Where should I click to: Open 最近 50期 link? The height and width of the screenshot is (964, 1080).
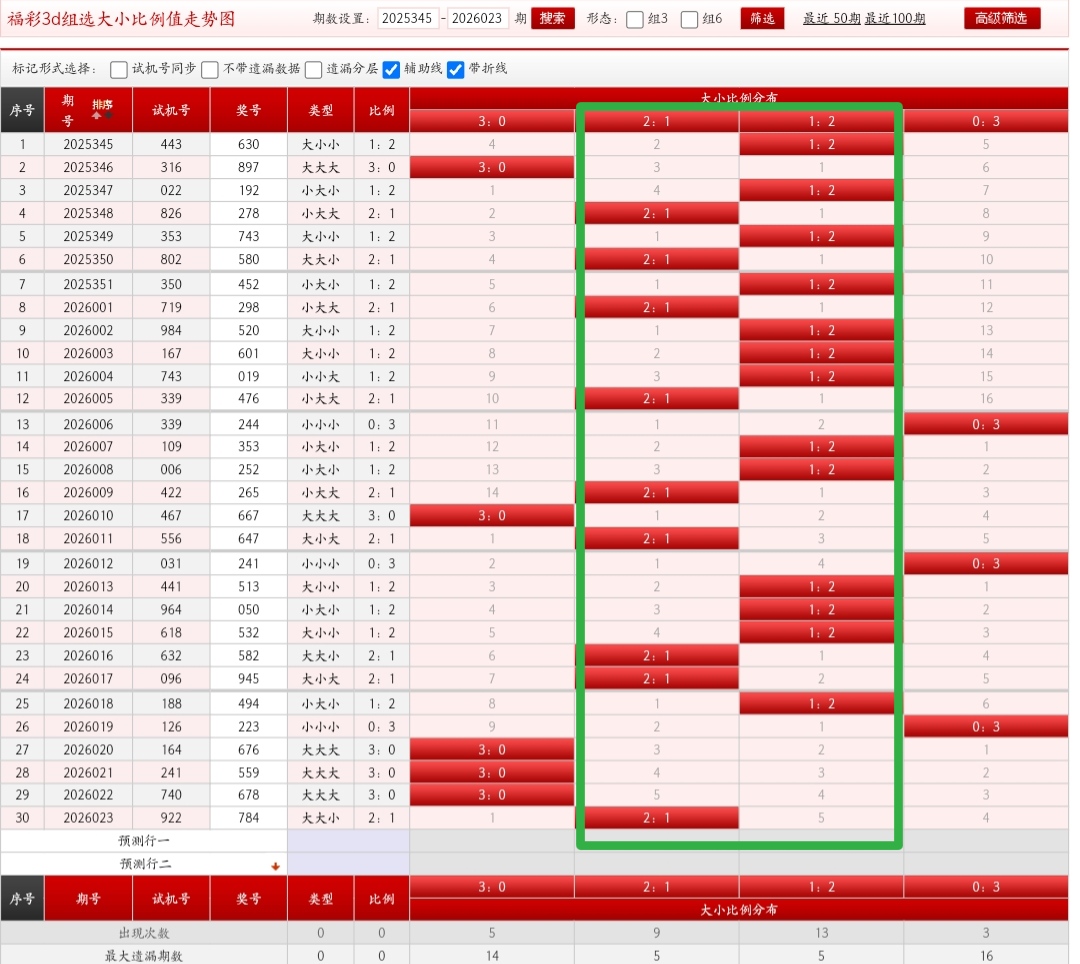tap(831, 19)
